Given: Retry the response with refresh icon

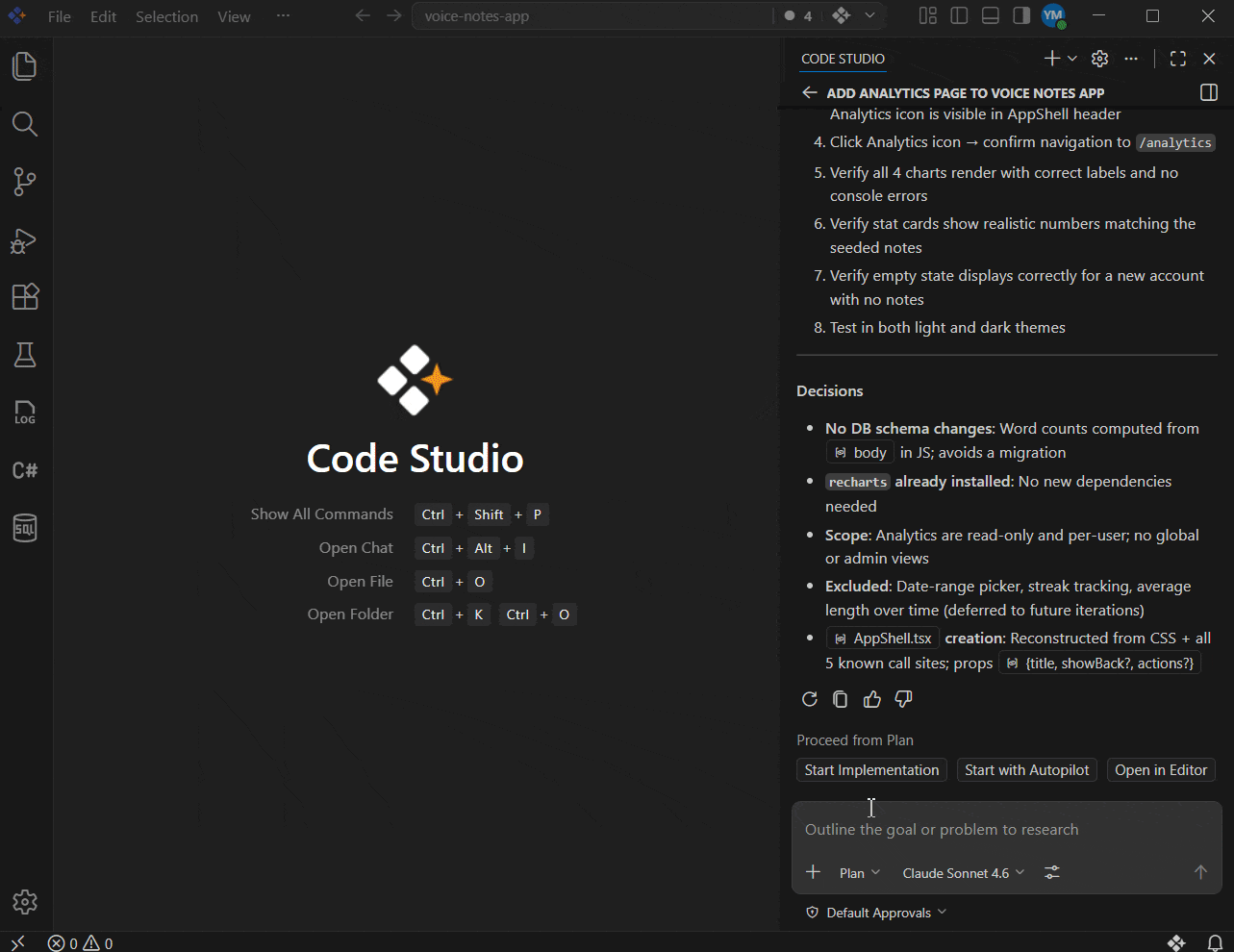Looking at the screenshot, I should [810, 699].
